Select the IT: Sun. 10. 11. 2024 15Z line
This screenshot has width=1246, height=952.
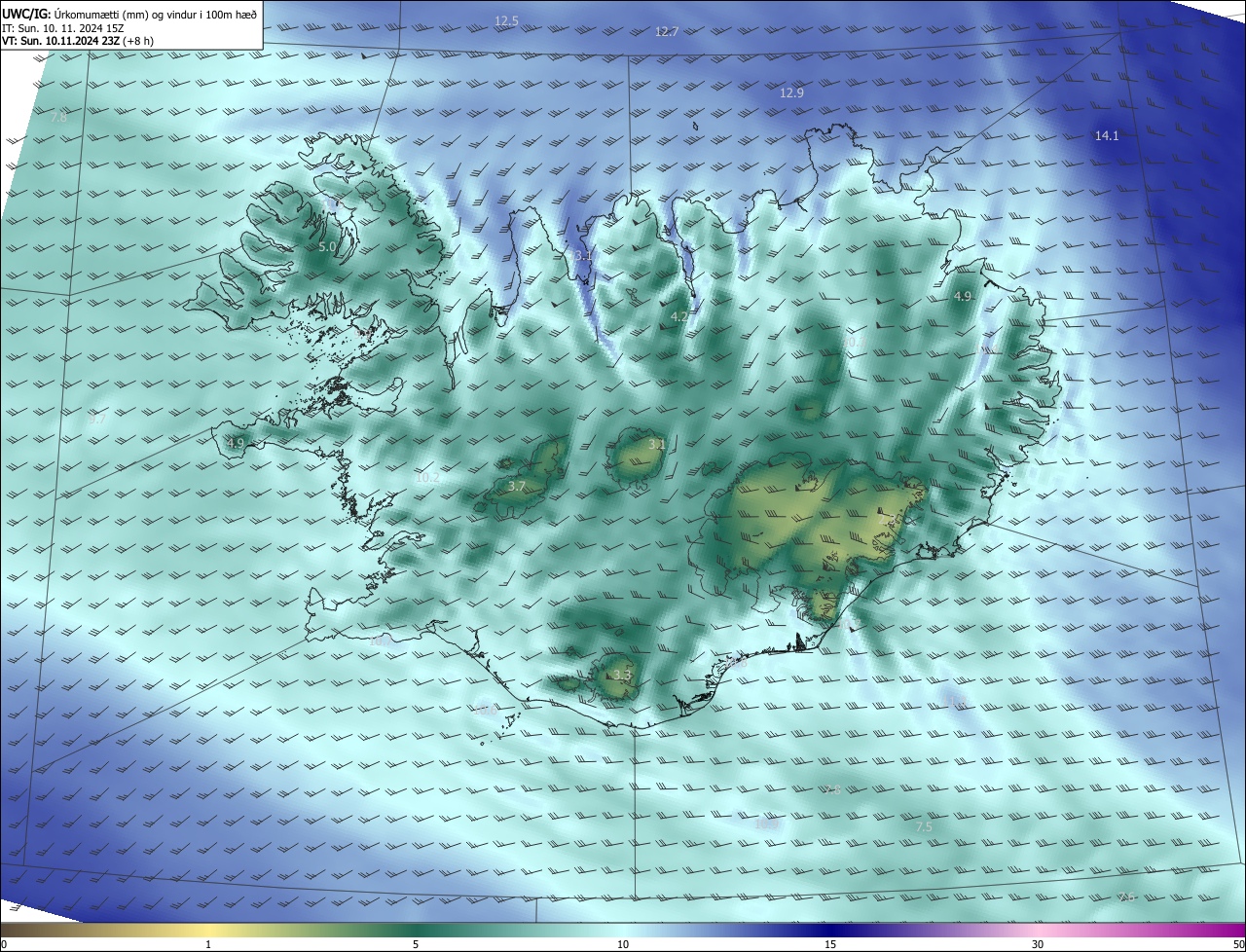pyautogui.click(x=62, y=28)
